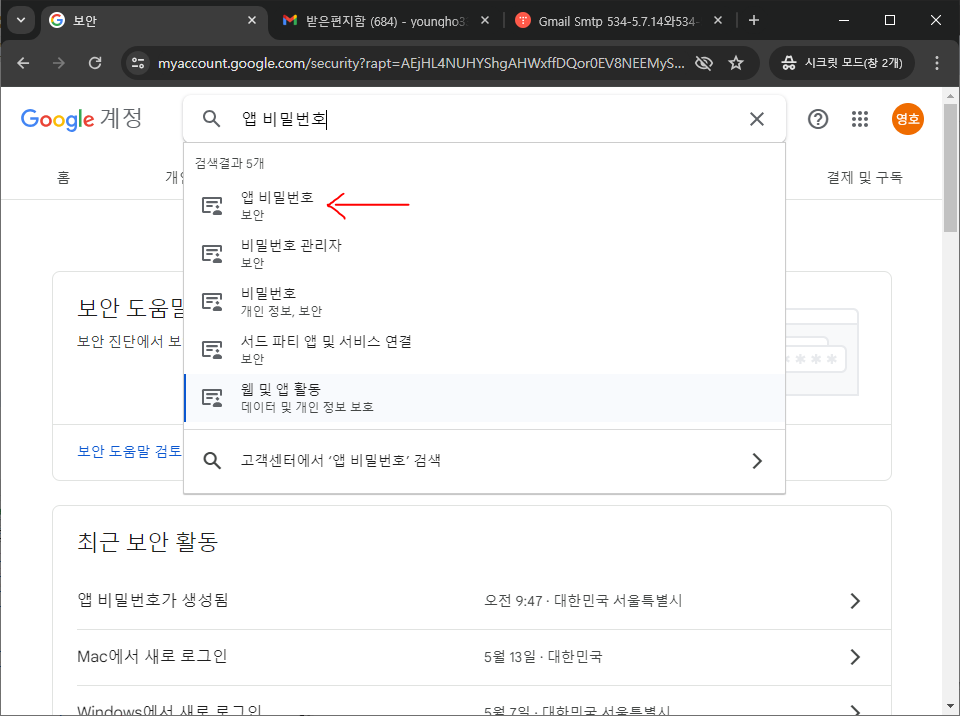Click the chevron on the help center search row
960x716 pixels.
[757, 461]
